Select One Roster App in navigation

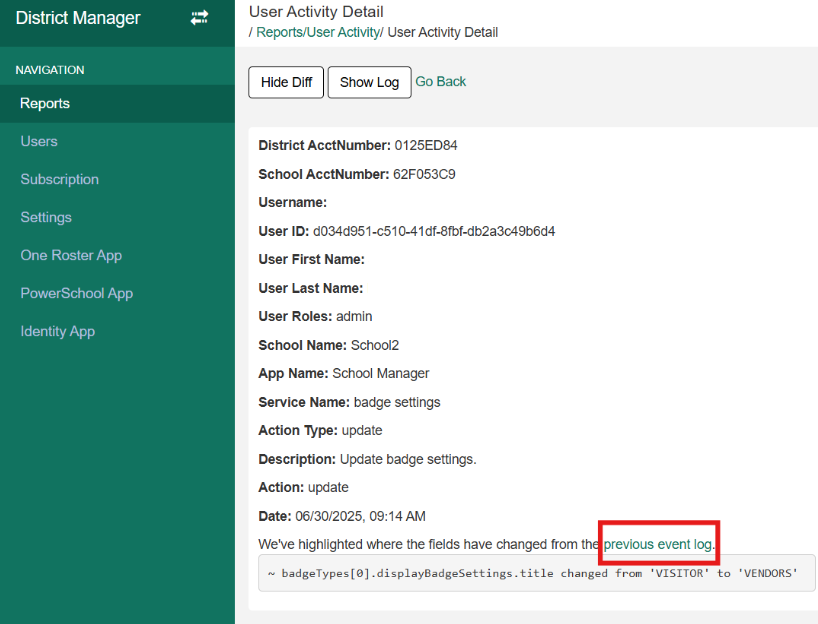(x=71, y=256)
